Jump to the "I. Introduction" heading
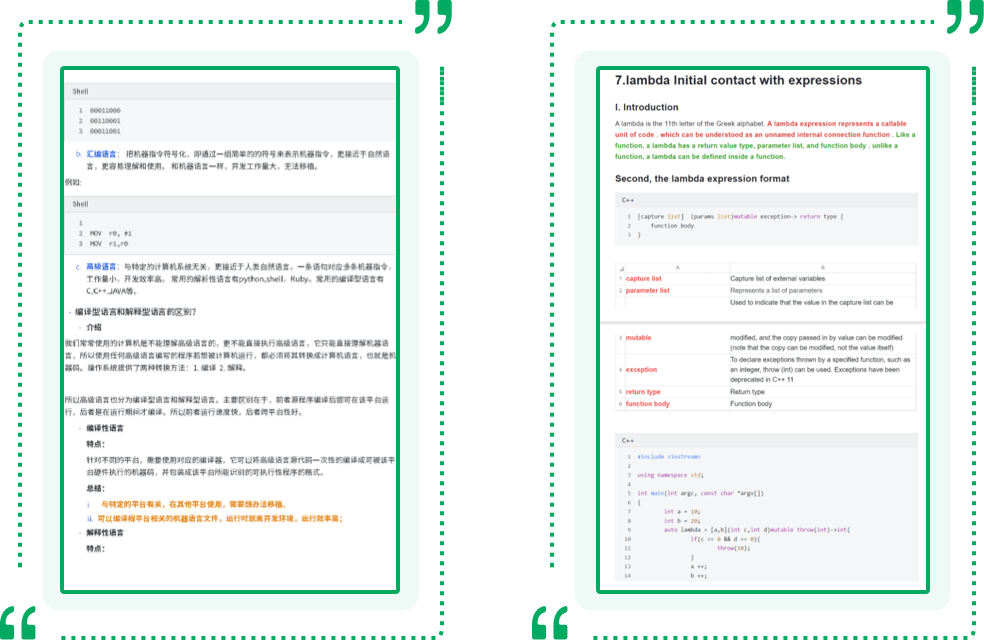The image size is (984, 640). (646, 107)
